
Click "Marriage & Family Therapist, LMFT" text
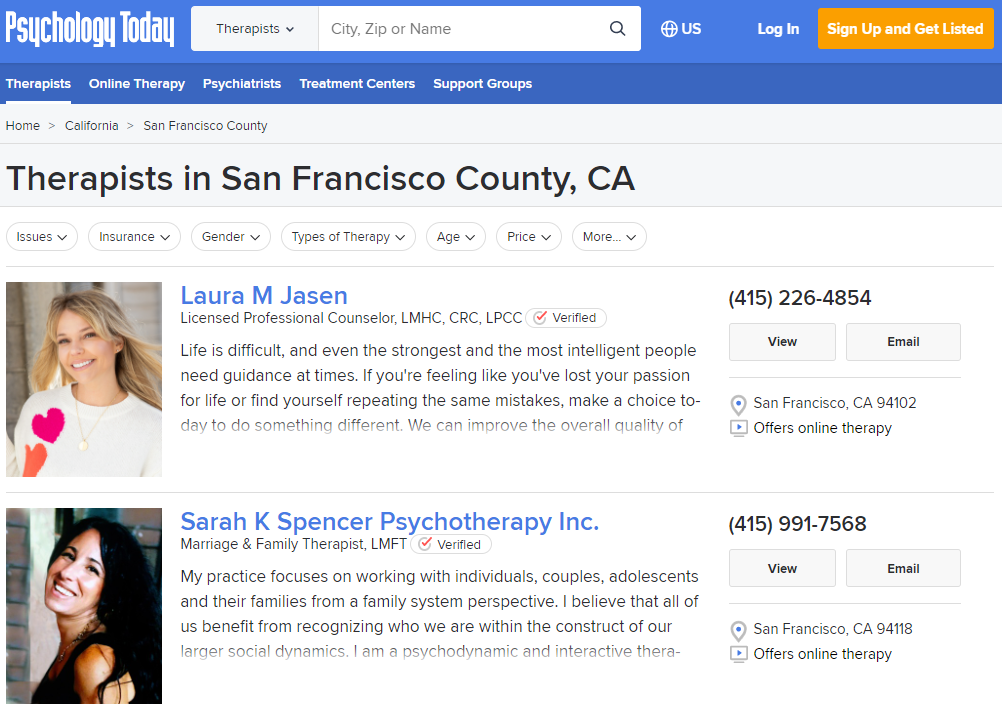(x=293, y=544)
